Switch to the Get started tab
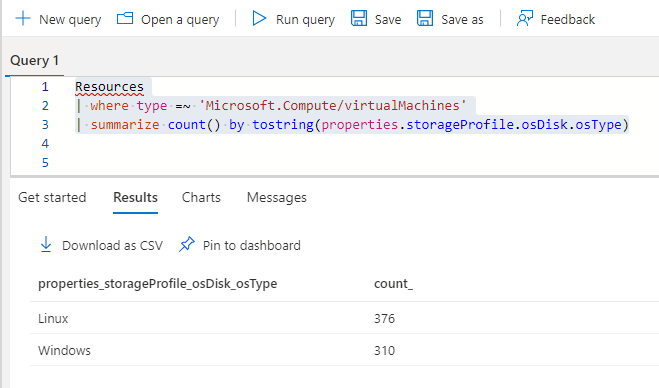Viewport: 659px width, 388px height. (x=52, y=198)
